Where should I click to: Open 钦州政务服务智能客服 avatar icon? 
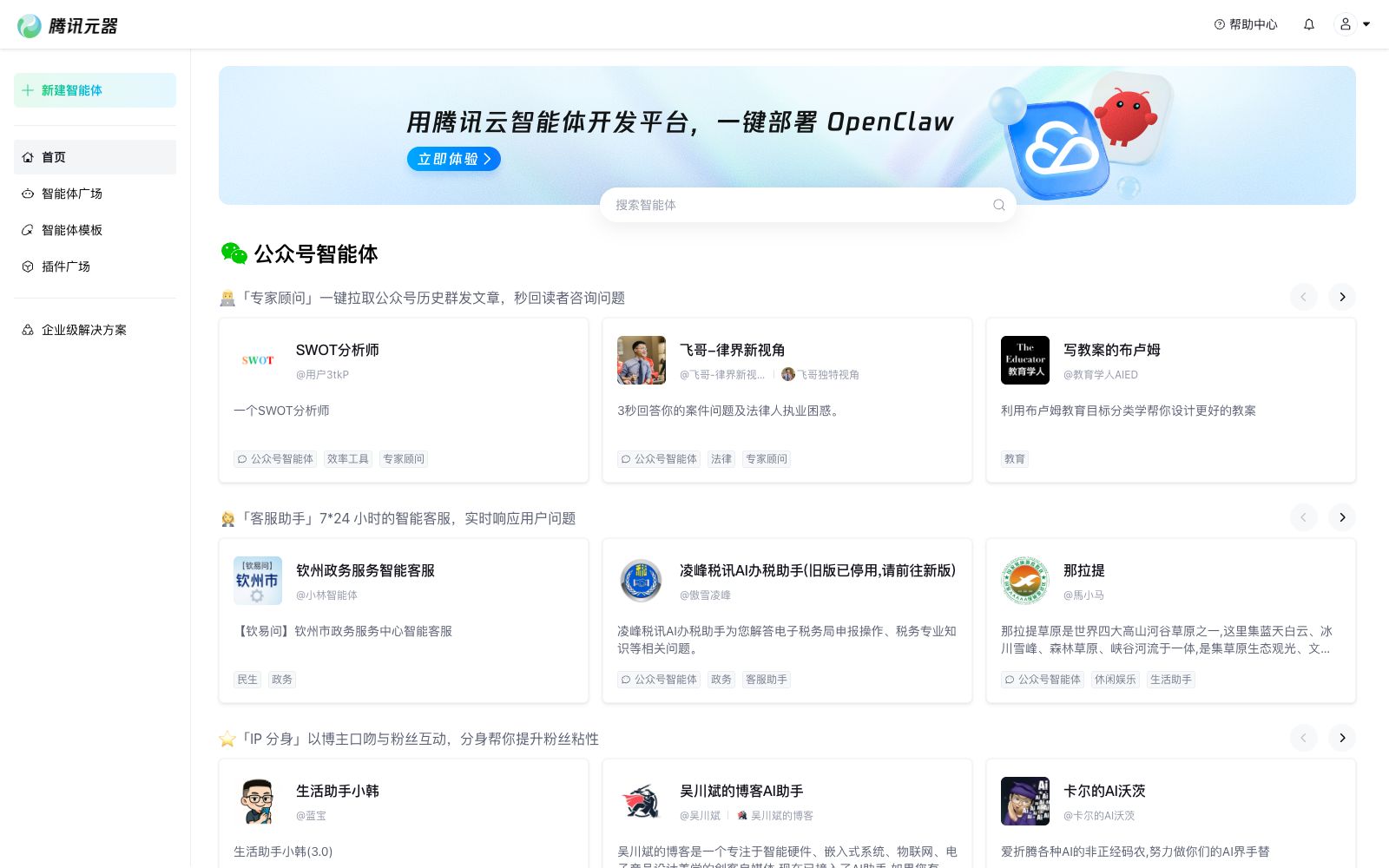tap(258, 581)
